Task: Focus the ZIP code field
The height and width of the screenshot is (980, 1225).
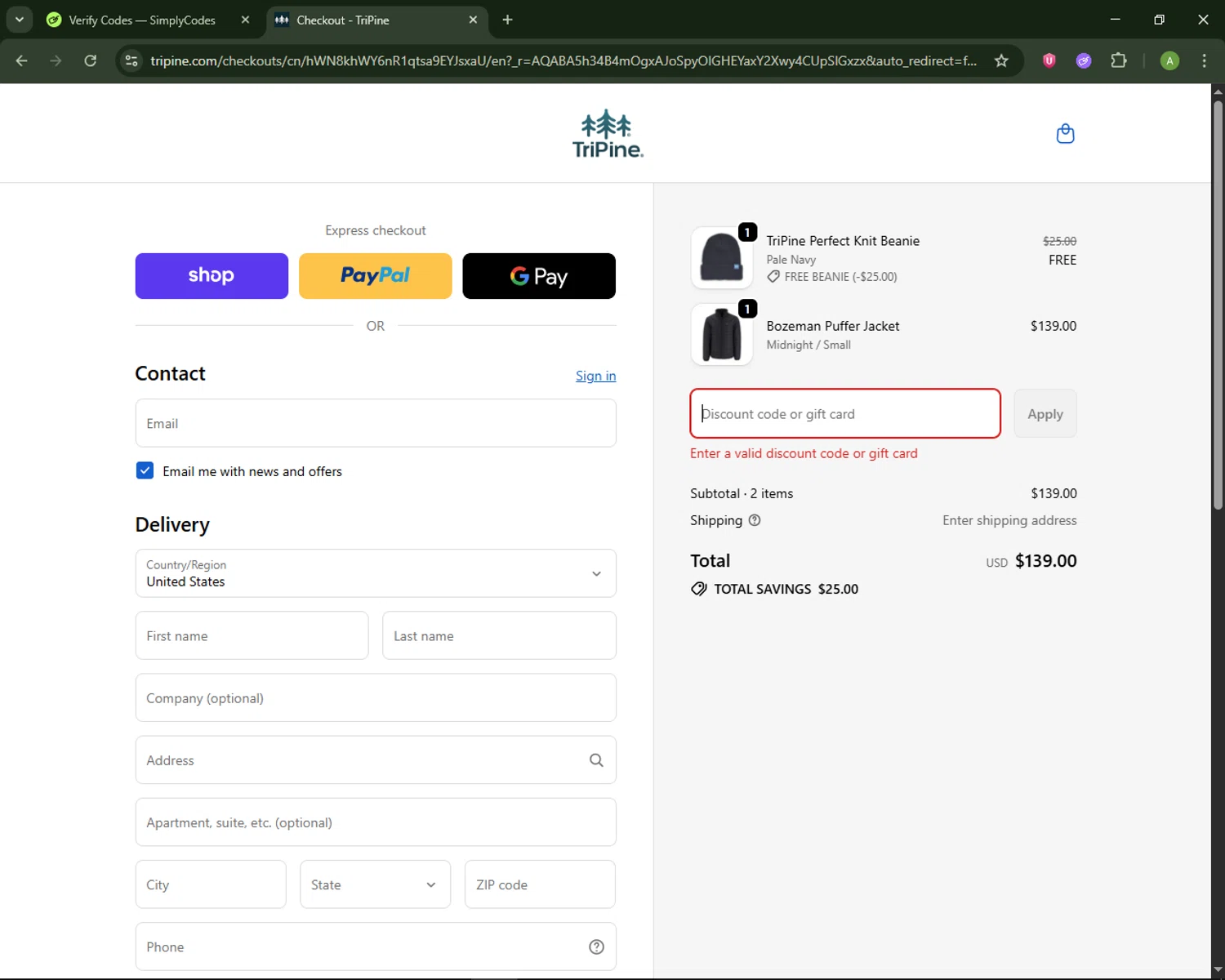Action: point(540,884)
